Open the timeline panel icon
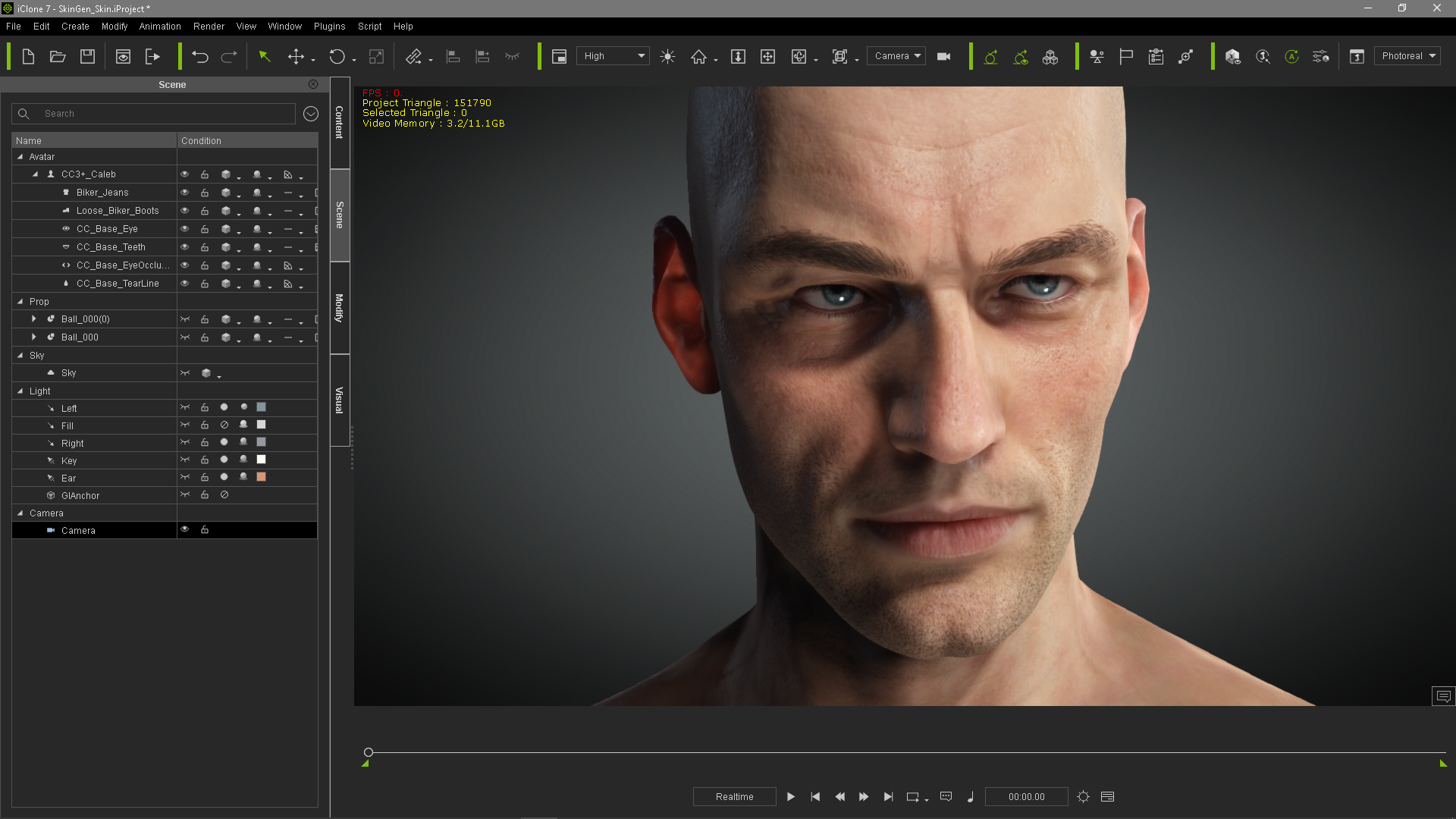1456x819 pixels. coord(1107,796)
